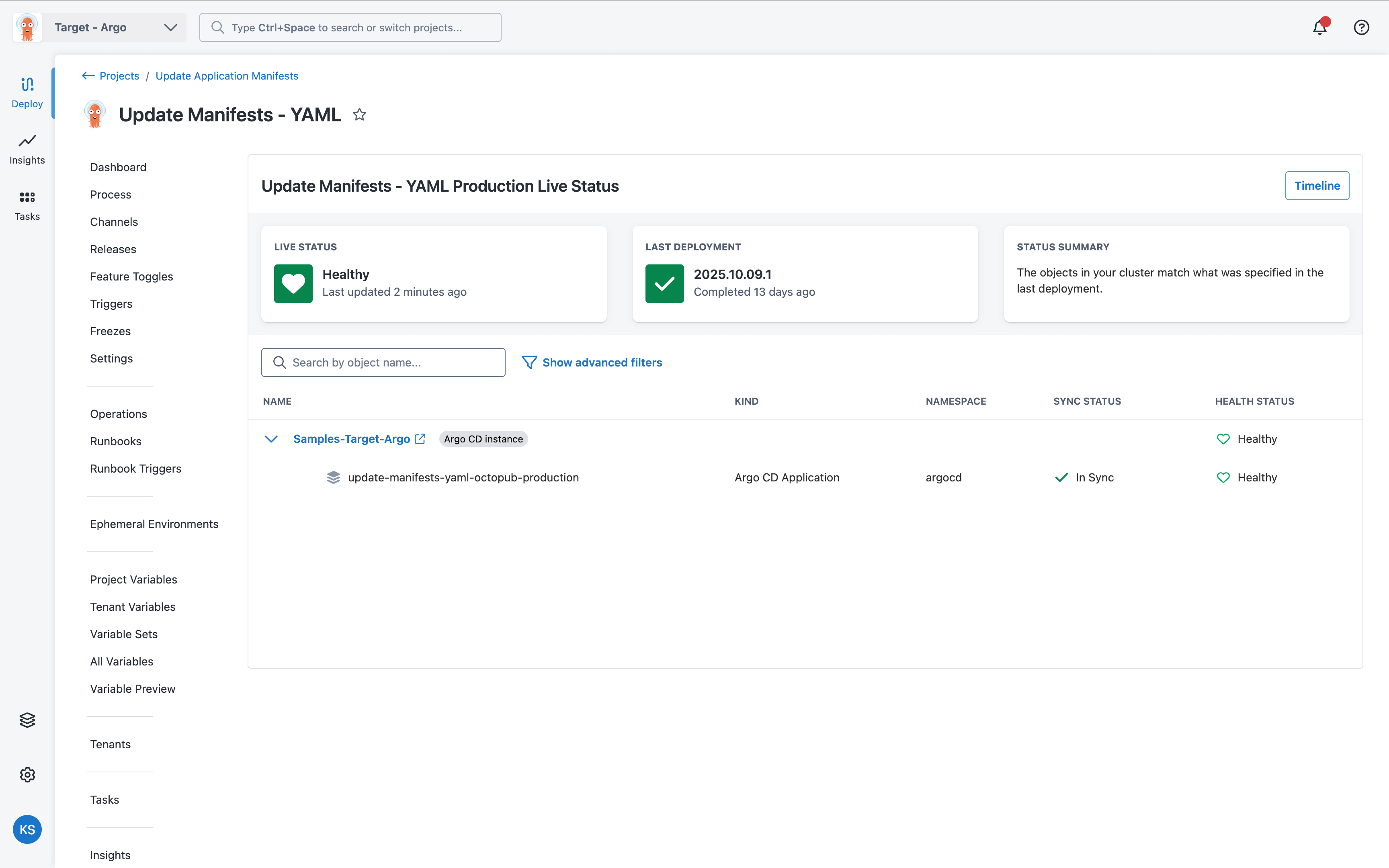Open the Feature Toggles page
1389x868 pixels.
click(131, 276)
